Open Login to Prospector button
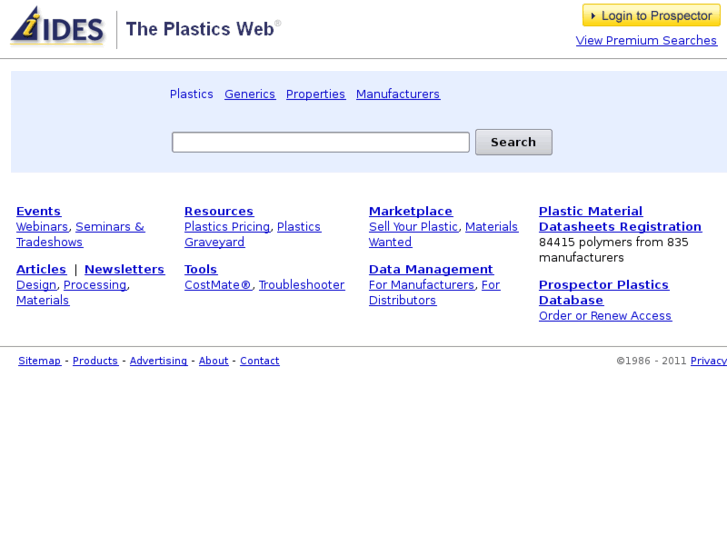This screenshot has height=545, width=727. (x=651, y=16)
